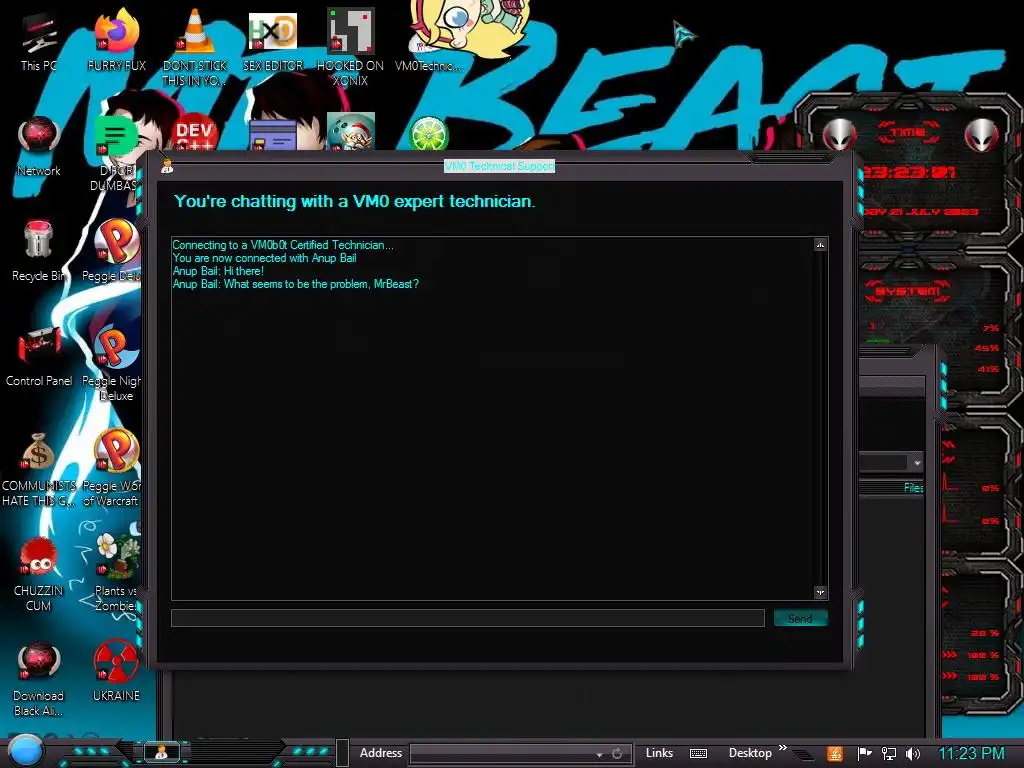This screenshot has height=768, width=1024.
Task: Click the chat scrollbar down arrow
Action: click(821, 592)
